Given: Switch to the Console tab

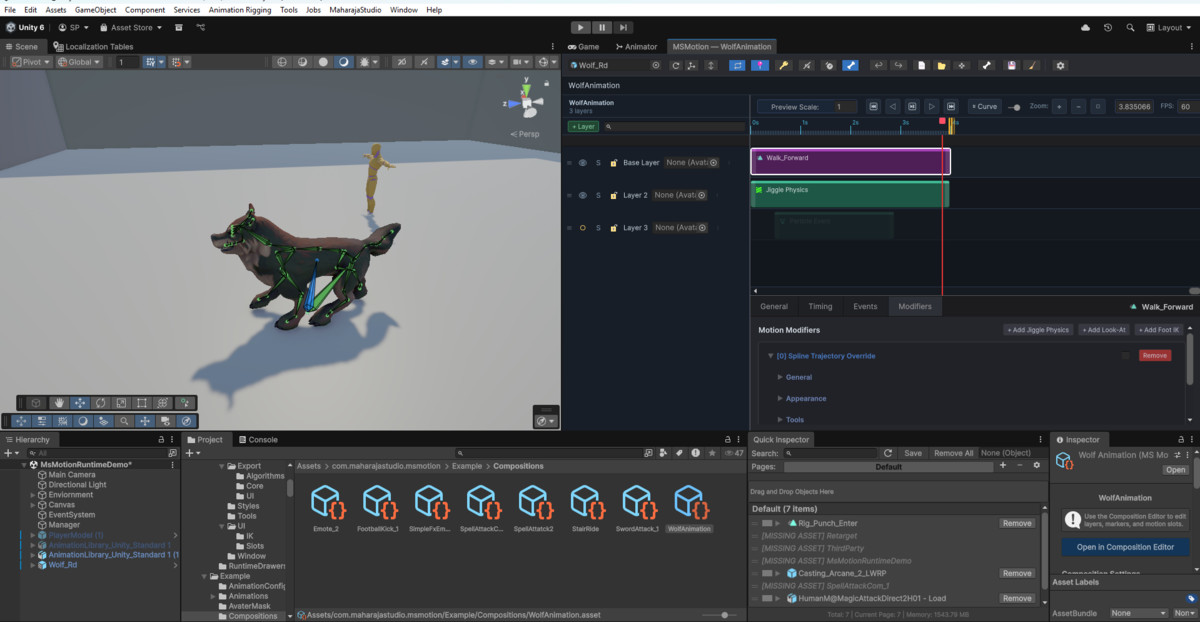Looking at the screenshot, I should click(258, 439).
